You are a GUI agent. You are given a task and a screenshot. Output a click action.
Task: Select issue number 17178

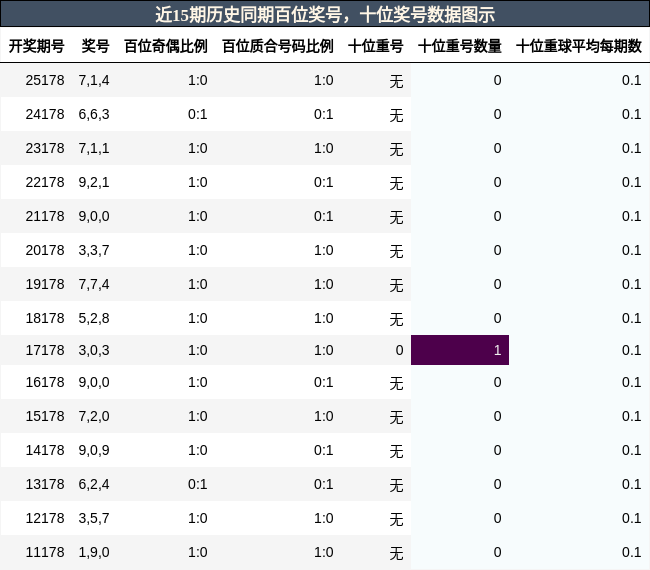[x=45, y=350]
